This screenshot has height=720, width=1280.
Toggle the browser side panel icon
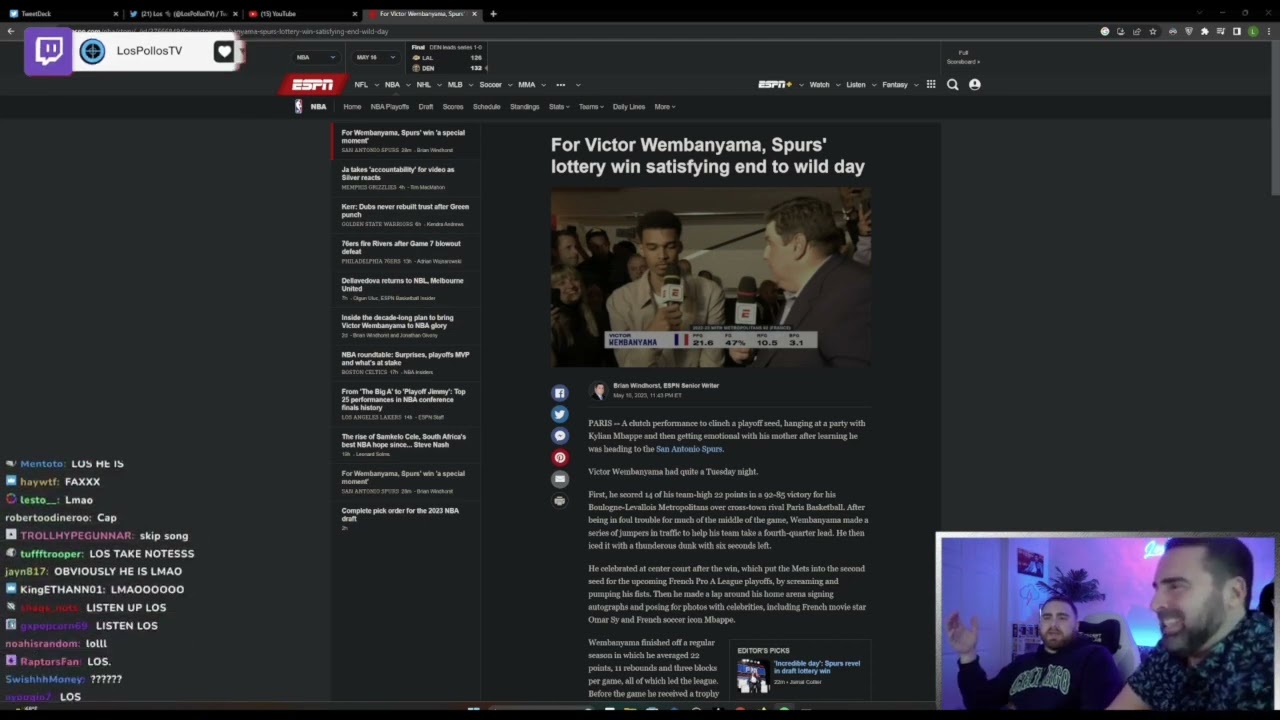tap(1237, 31)
